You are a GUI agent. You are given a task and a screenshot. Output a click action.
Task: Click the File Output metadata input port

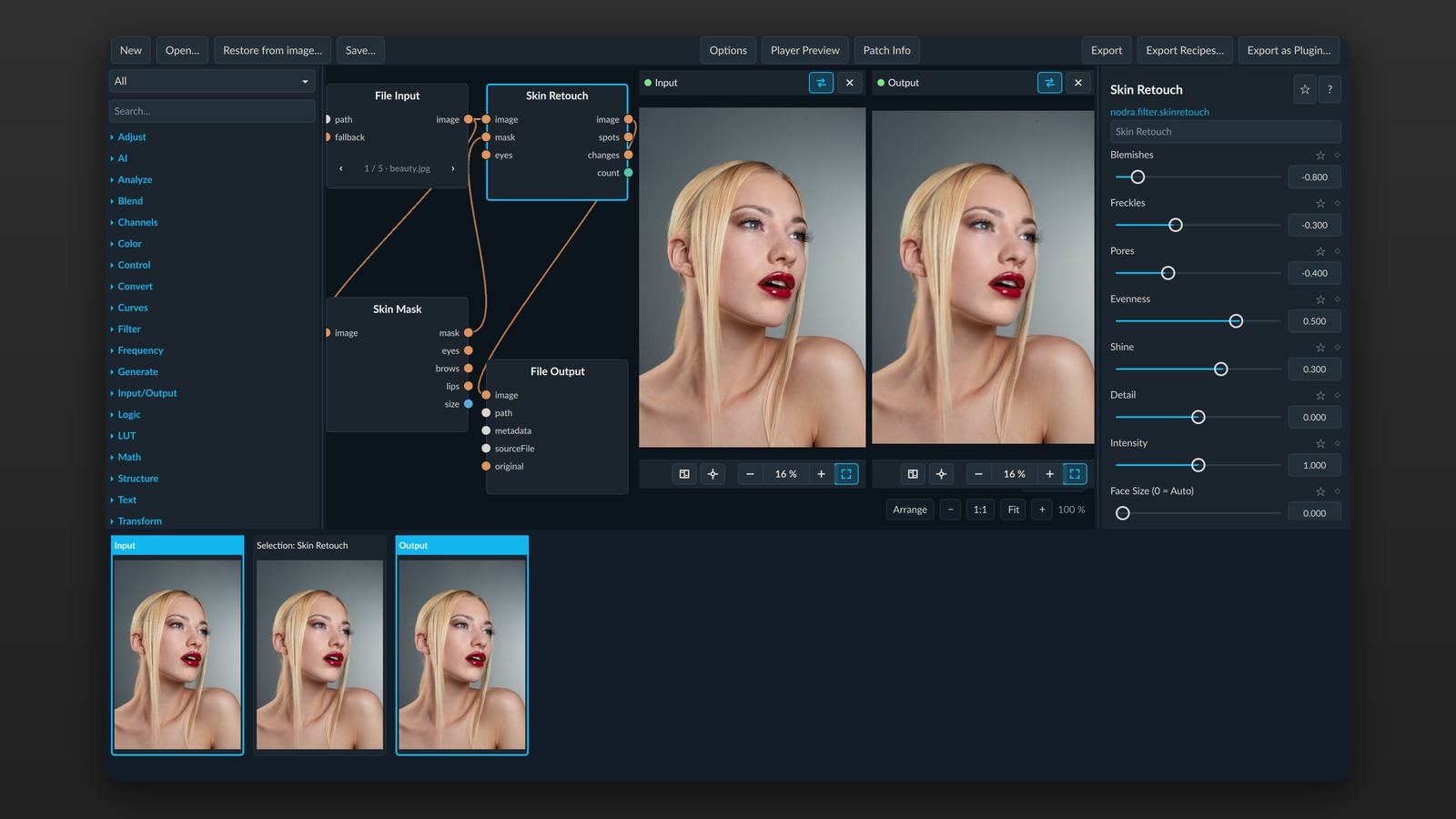pos(486,430)
